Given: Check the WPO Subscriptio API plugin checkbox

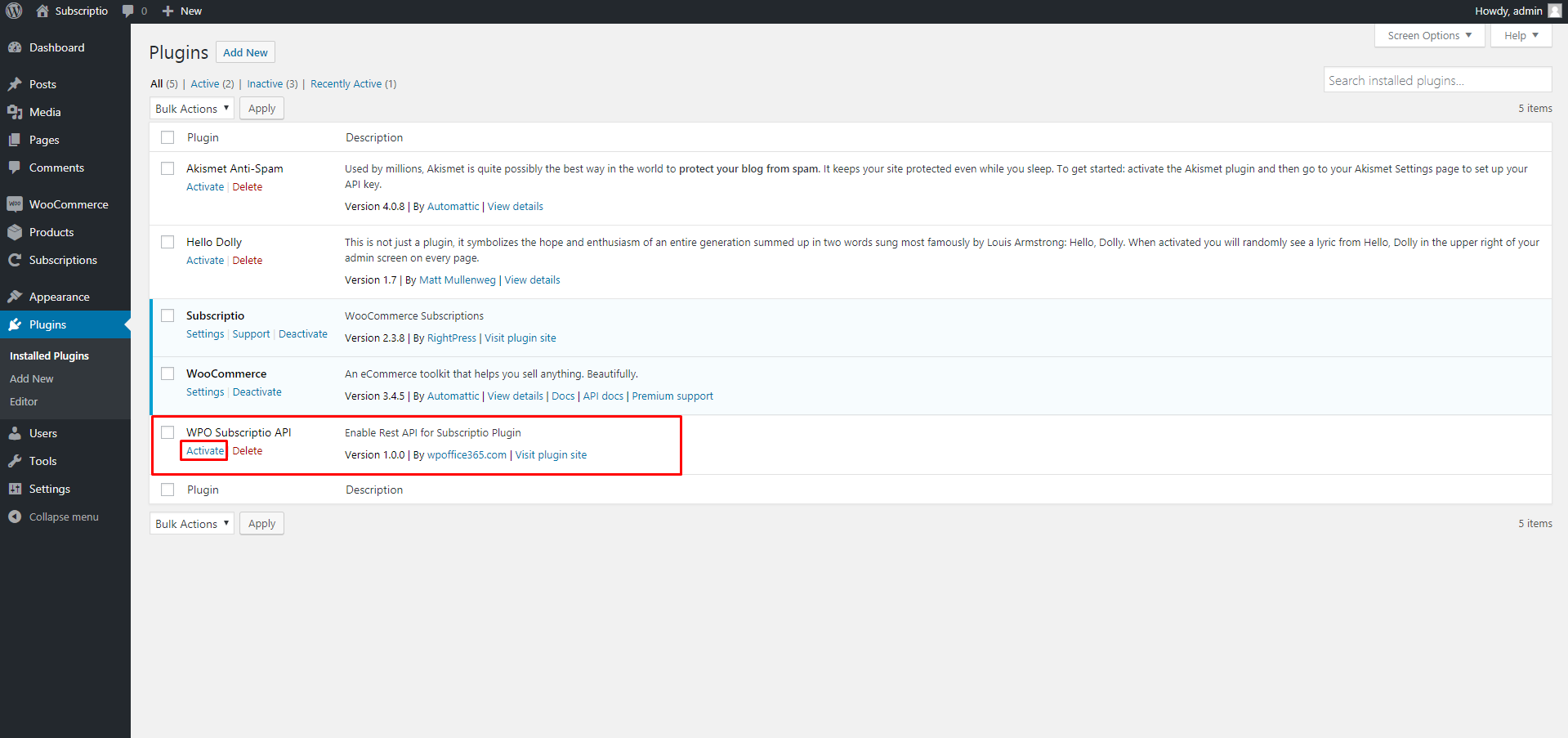Looking at the screenshot, I should coord(168,432).
